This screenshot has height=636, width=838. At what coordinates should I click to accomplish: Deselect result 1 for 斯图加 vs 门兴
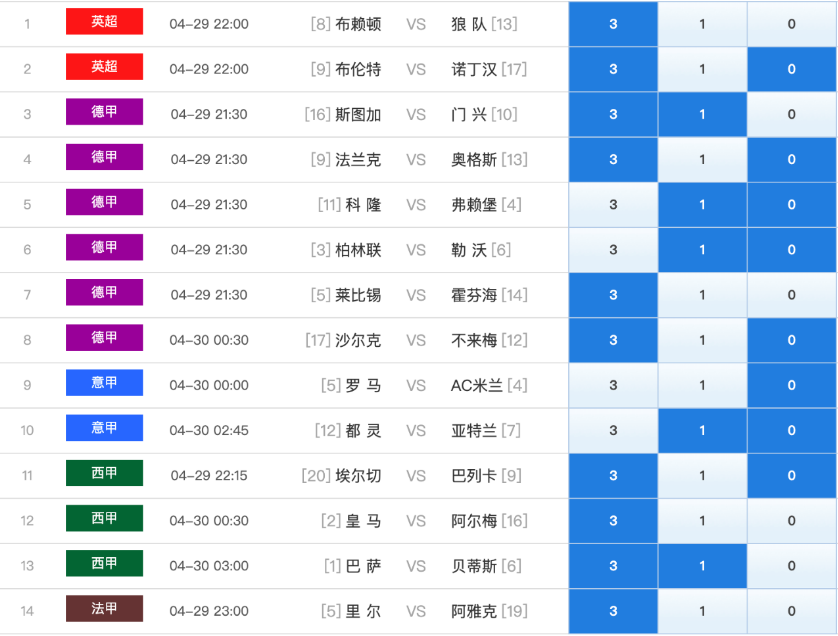click(702, 114)
